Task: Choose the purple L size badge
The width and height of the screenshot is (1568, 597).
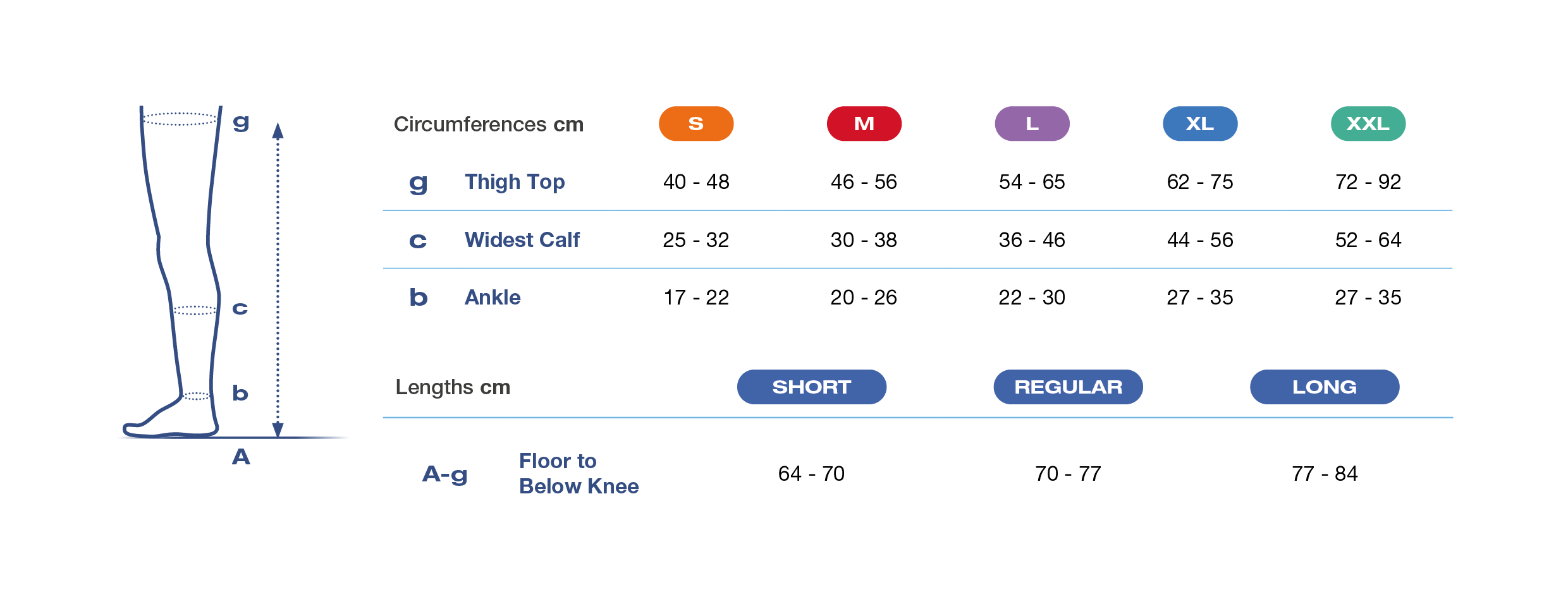Action: tap(1032, 124)
